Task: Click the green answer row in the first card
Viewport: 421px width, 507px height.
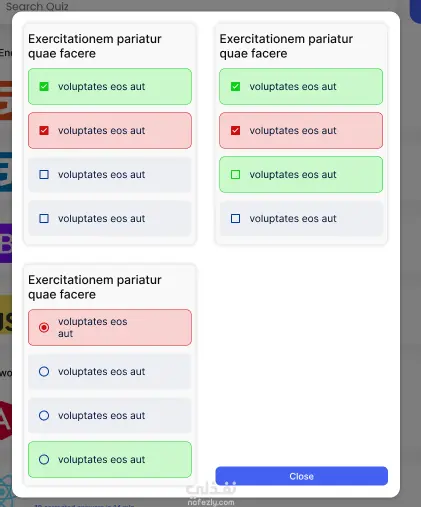Action: tap(110, 87)
